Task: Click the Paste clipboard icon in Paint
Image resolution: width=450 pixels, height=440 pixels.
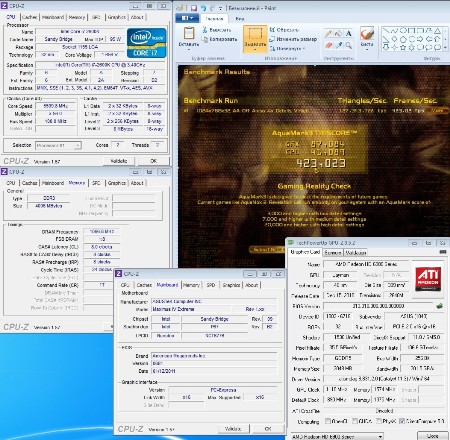Action: click(189, 33)
